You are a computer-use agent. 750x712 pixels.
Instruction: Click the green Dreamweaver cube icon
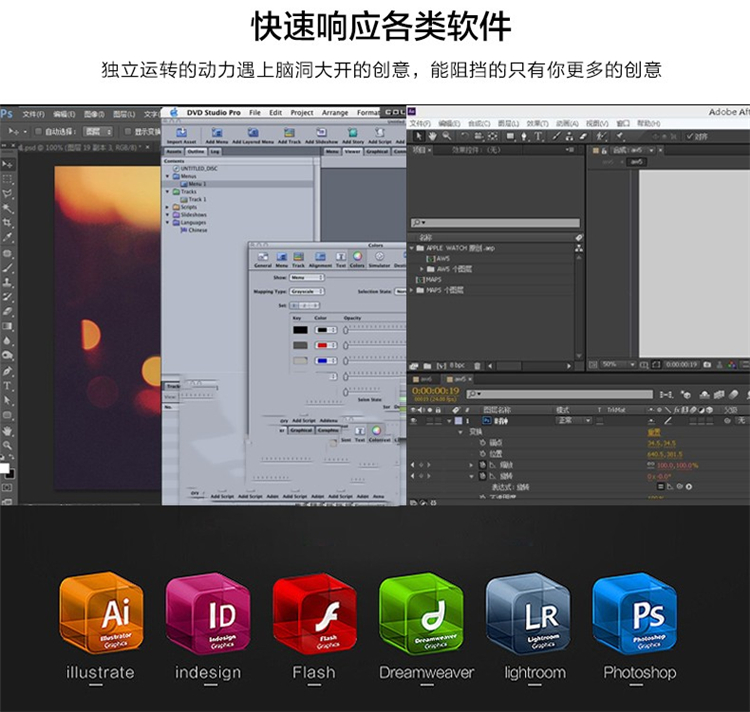(421, 613)
